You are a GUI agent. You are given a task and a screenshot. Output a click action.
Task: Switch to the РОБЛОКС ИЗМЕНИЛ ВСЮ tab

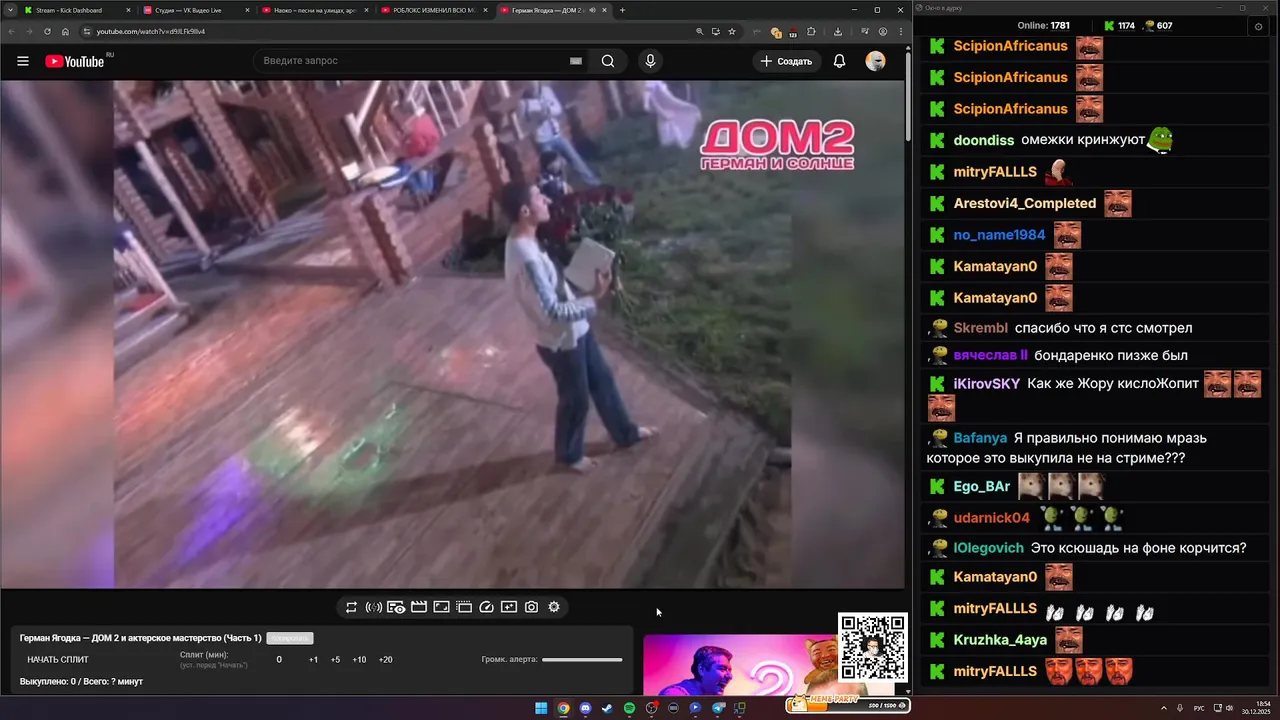(434, 10)
